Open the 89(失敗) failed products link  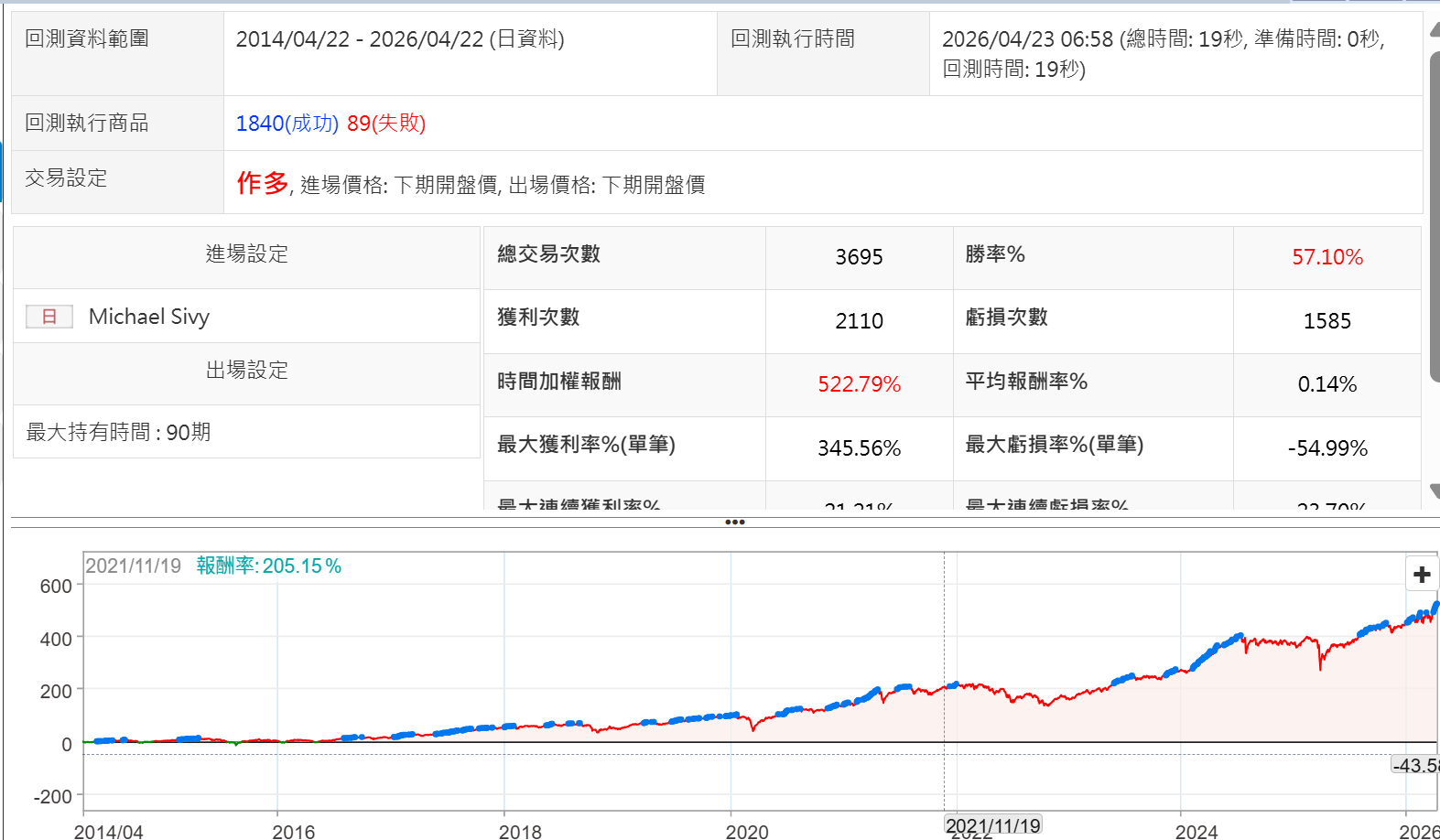385,124
